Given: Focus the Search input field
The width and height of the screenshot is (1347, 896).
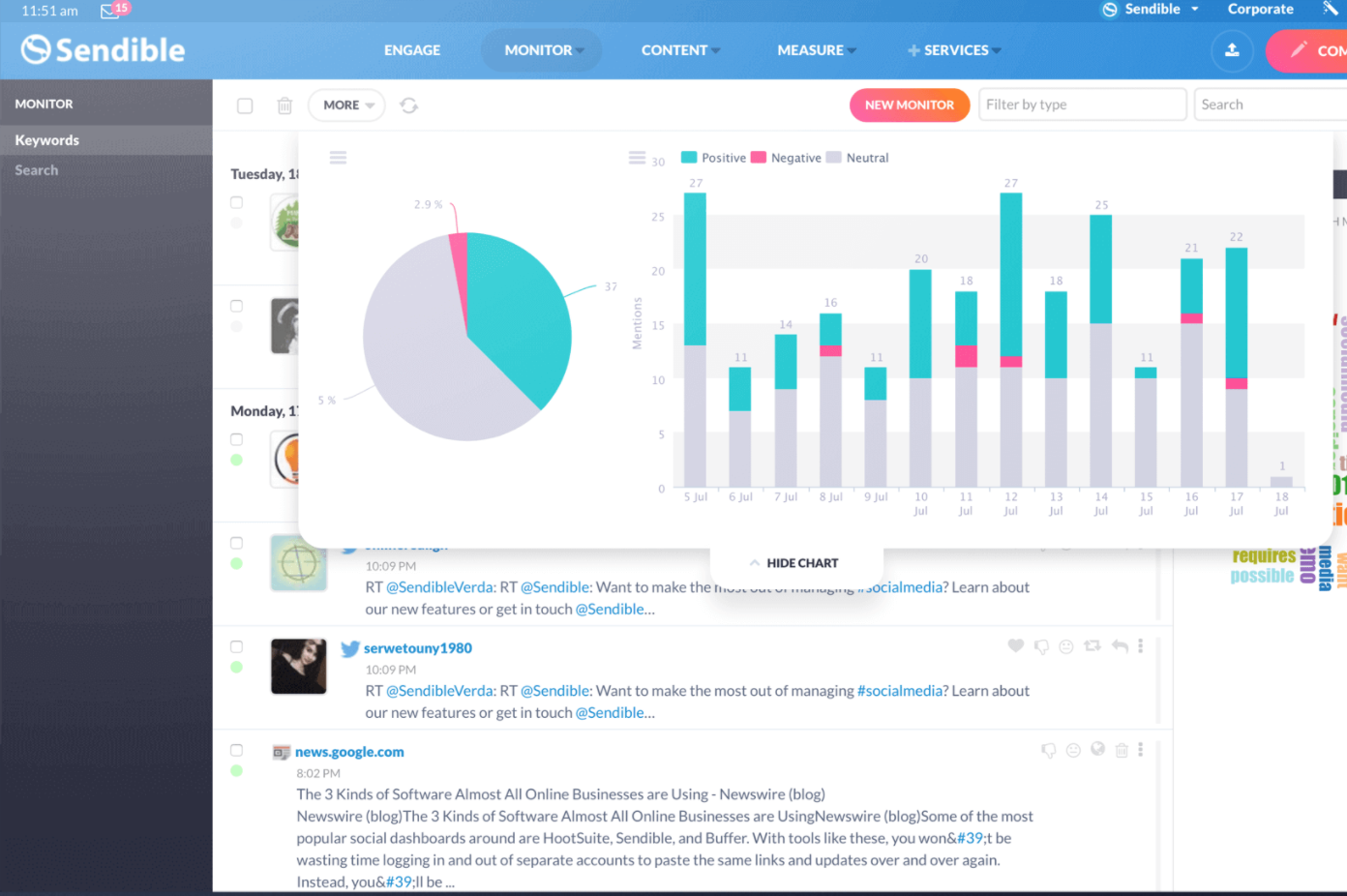Looking at the screenshot, I should tap(1272, 105).
